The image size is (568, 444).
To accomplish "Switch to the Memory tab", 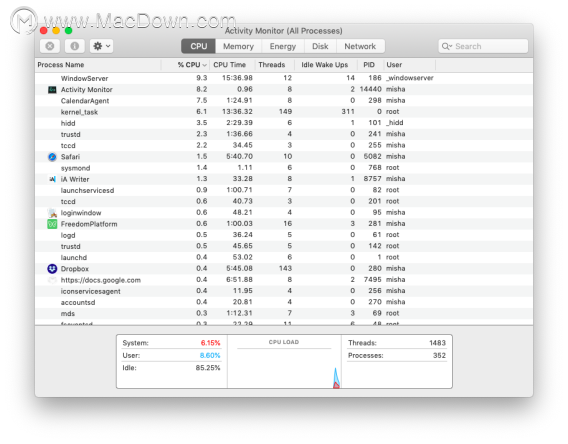I will coord(238,46).
